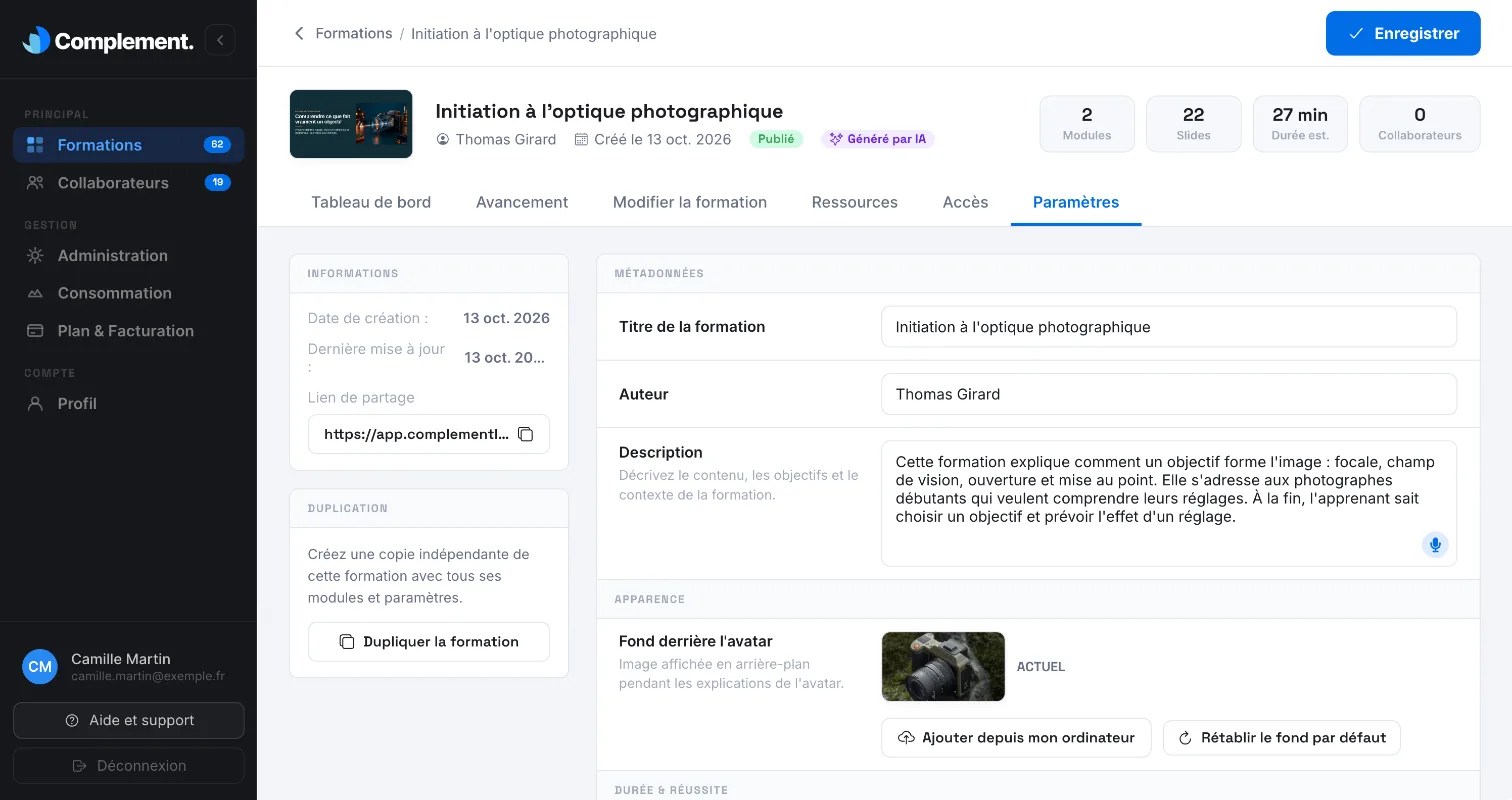This screenshot has width=1512, height=800.
Task: Click the 22 Slides stat card
Action: (1194, 124)
